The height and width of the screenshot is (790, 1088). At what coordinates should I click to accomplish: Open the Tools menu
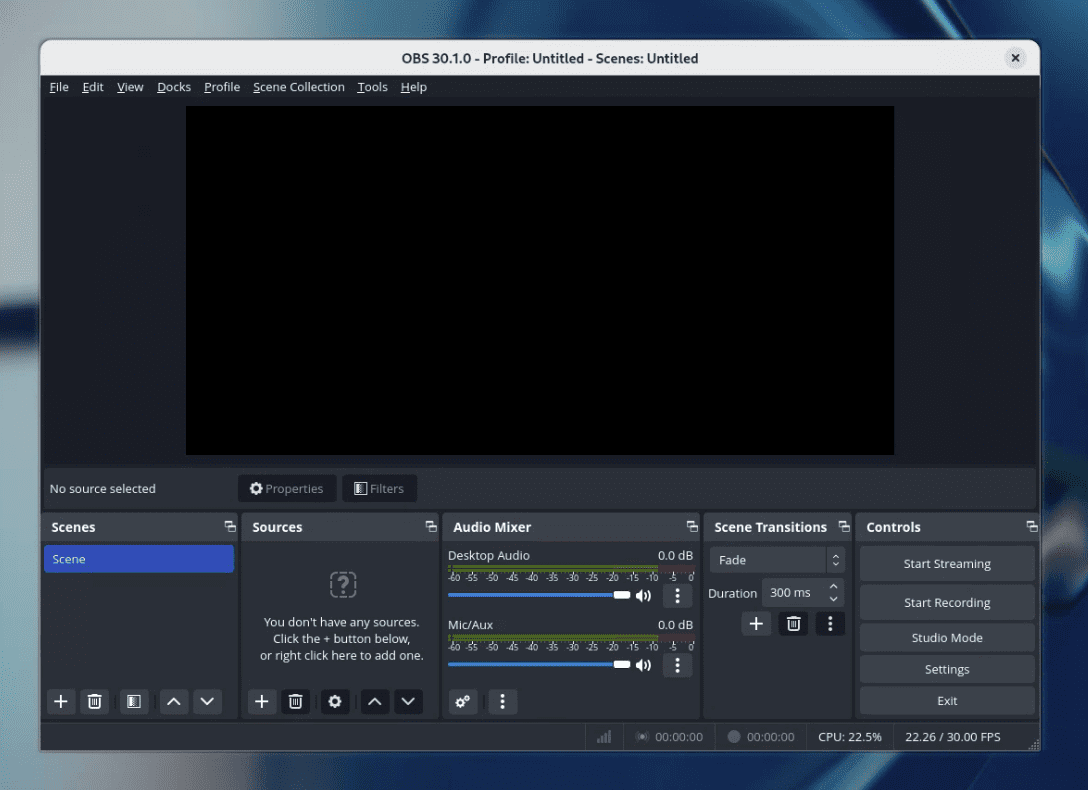[x=372, y=87]
